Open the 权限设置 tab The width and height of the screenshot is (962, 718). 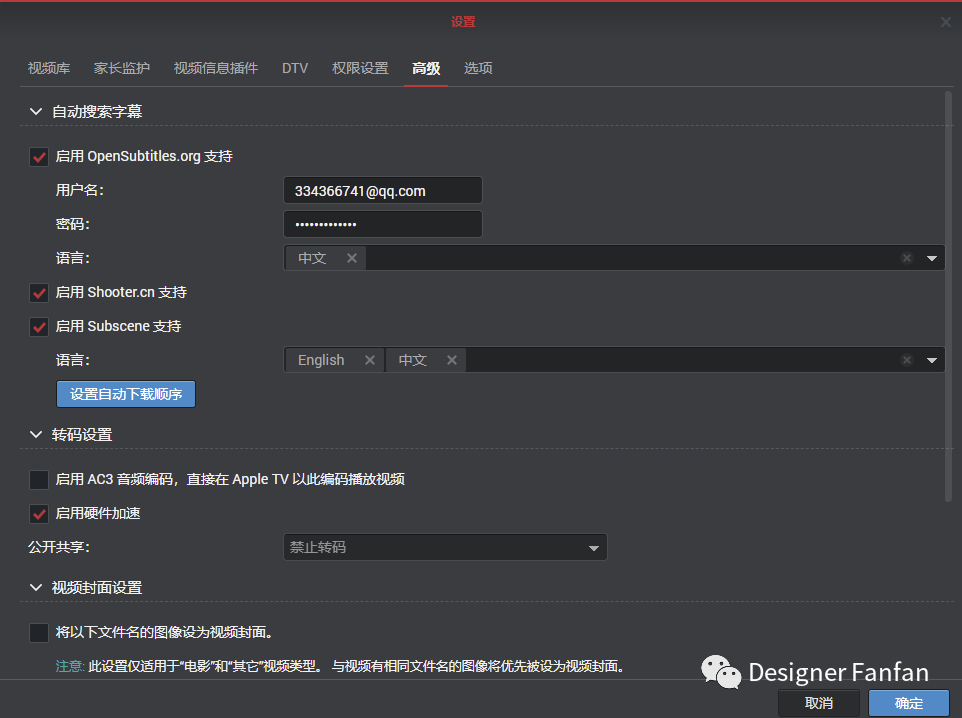point(360,68)
